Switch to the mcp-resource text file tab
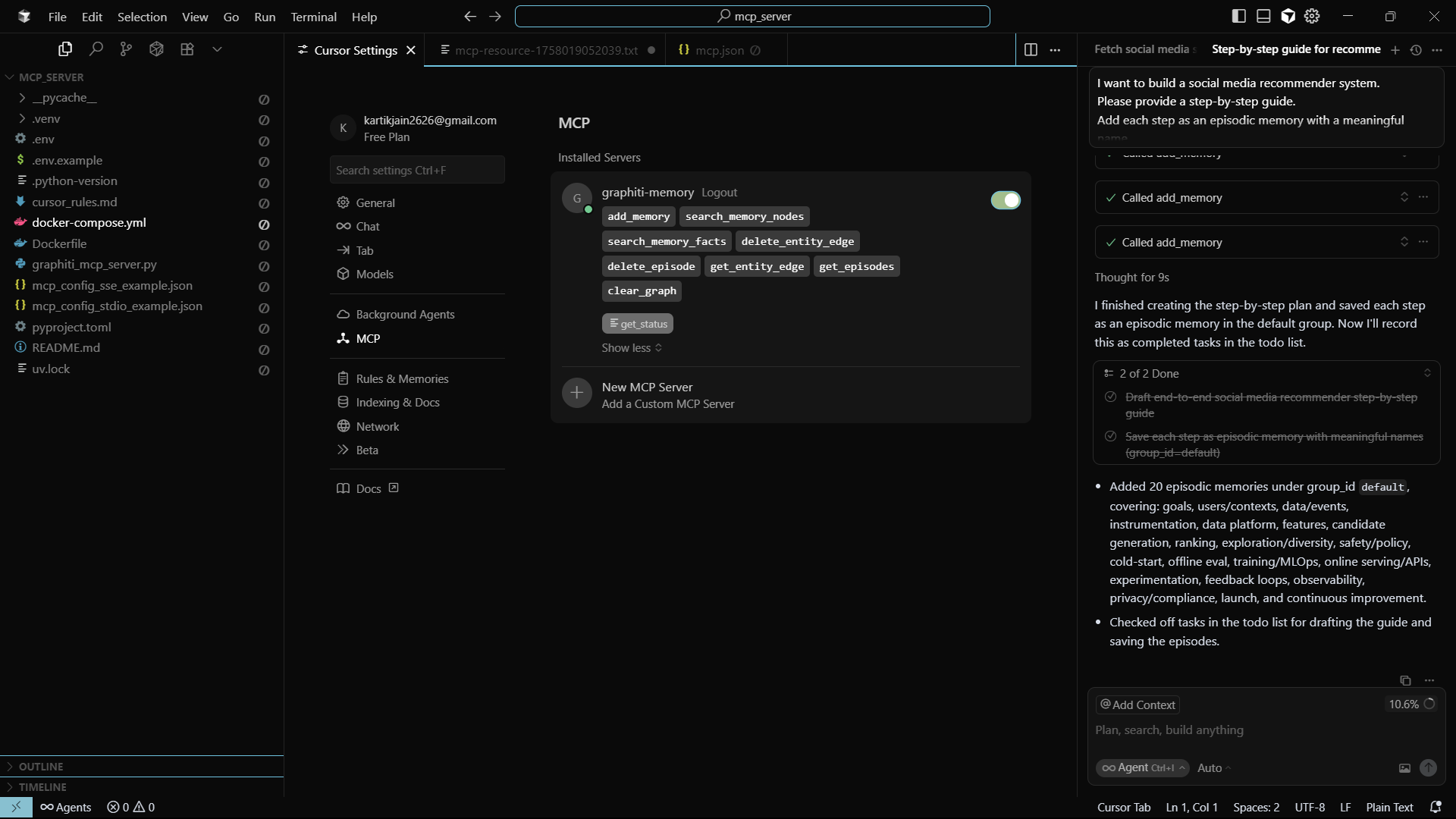The image size is (1456, 819). [546, 50]
